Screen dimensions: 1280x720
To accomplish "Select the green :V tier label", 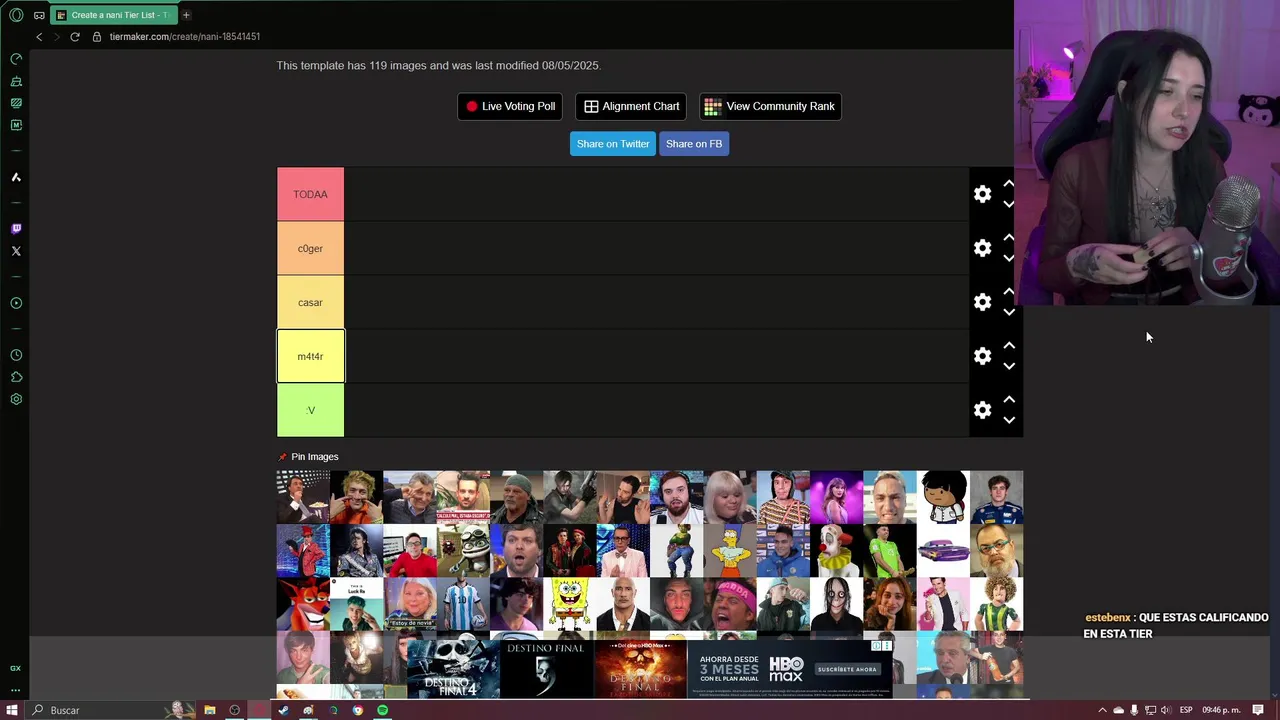I will (310, 410).
